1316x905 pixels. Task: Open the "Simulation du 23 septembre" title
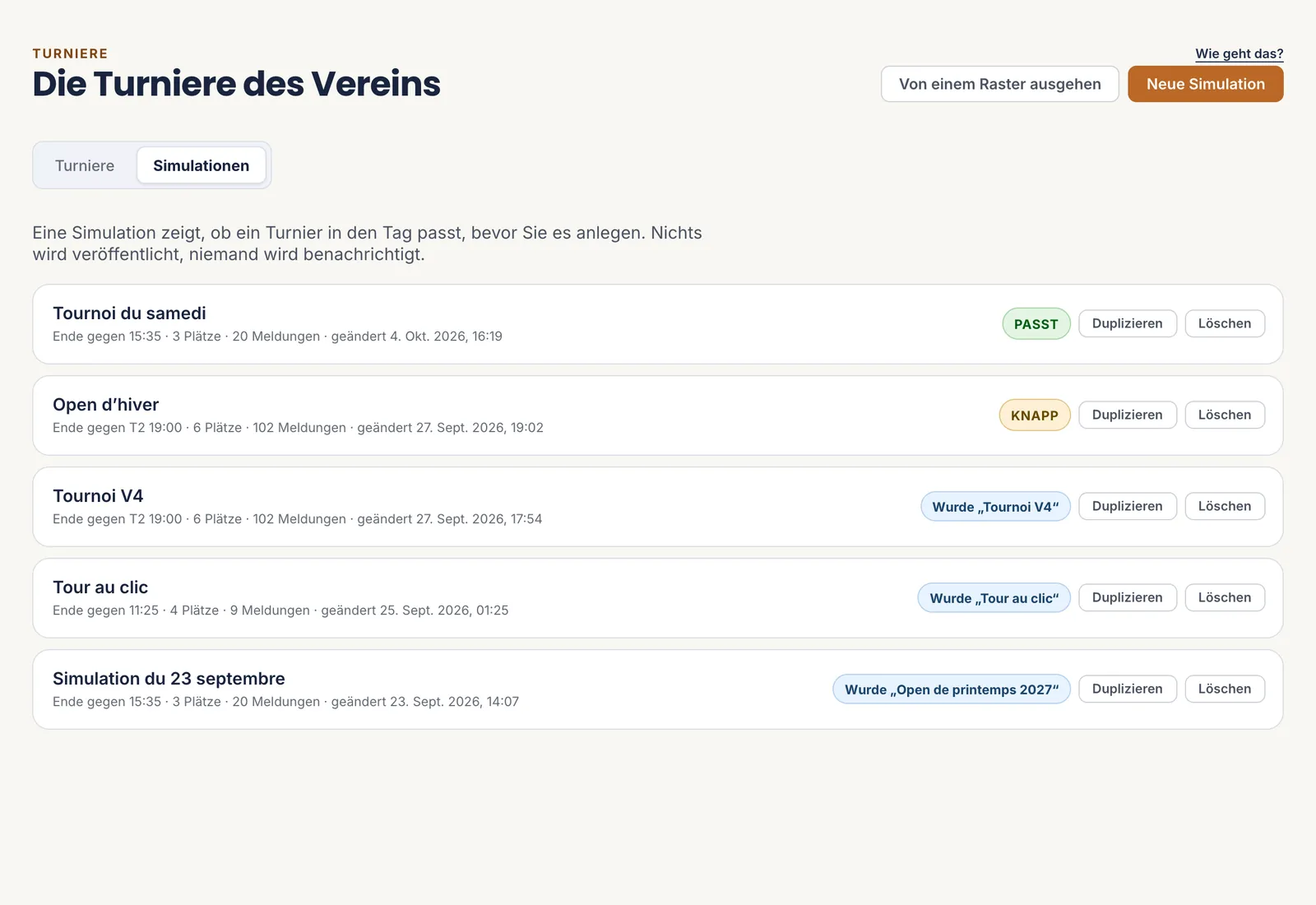(169, 679)
